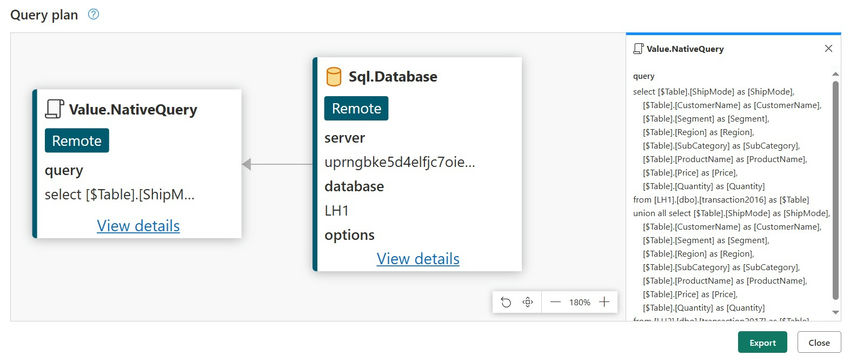Open View details on Value.NativeQuery node
Image resolution: width=850 pixels, height=362 pixels.
point(138,225)
